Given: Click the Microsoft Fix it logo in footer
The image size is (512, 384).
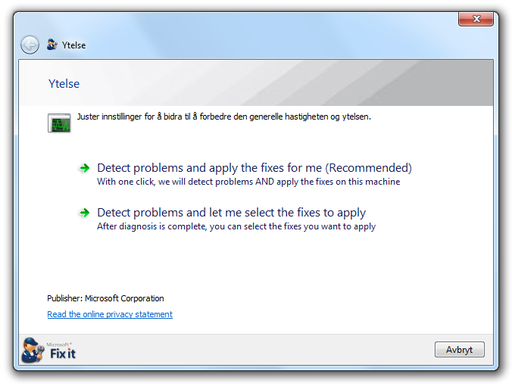Looking at the screenshot, I should [49, 350].
